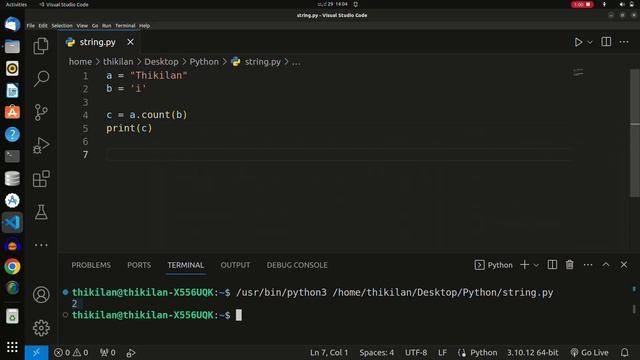Start Go Live server
The image size is (640, 360).
tap(589, 352)
